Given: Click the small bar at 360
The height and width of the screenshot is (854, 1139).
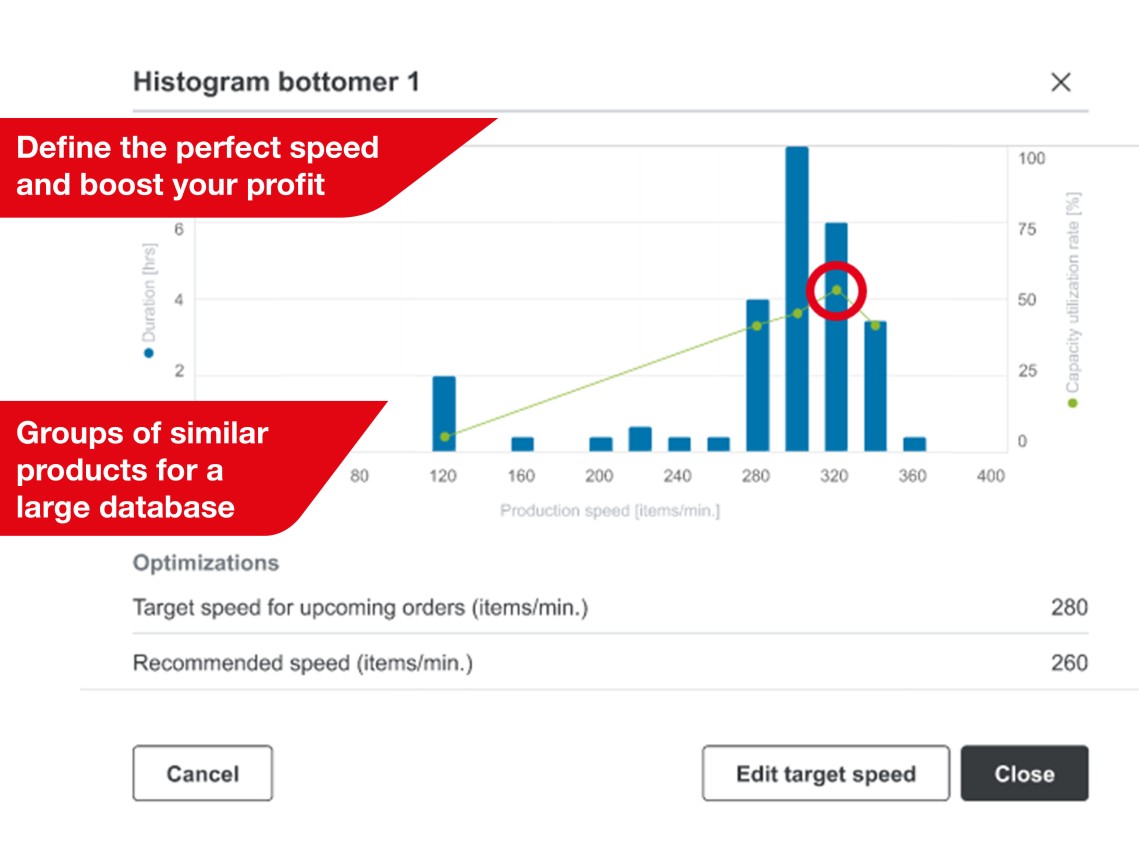Looking at the screenshot, I should point(914,444).
